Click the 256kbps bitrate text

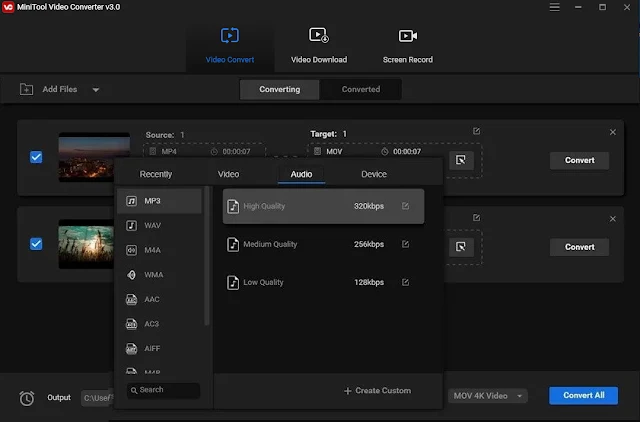[x=369, y=244]
